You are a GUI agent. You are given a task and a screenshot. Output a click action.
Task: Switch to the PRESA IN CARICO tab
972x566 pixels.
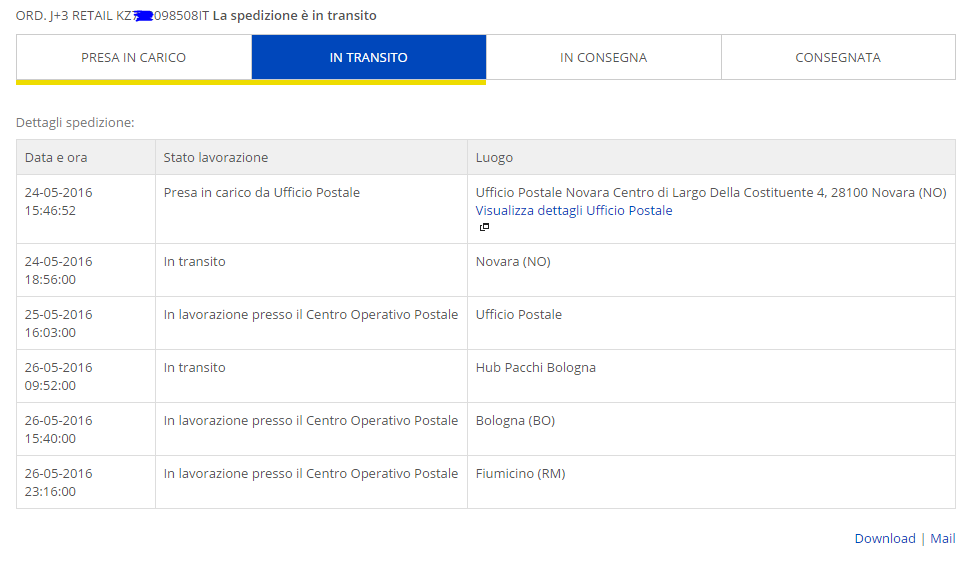tap(134, 57)
